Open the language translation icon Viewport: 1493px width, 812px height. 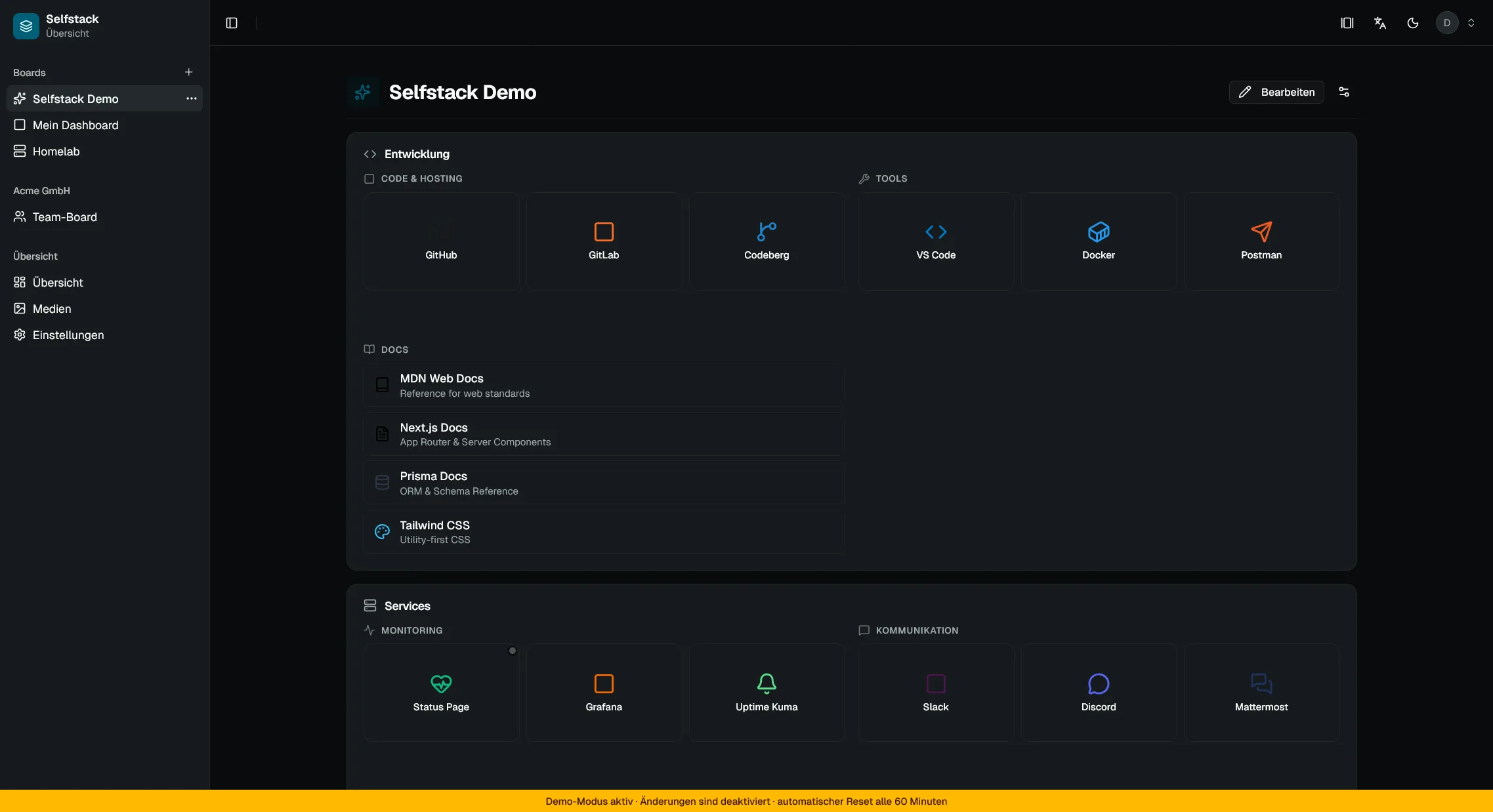1380,23
